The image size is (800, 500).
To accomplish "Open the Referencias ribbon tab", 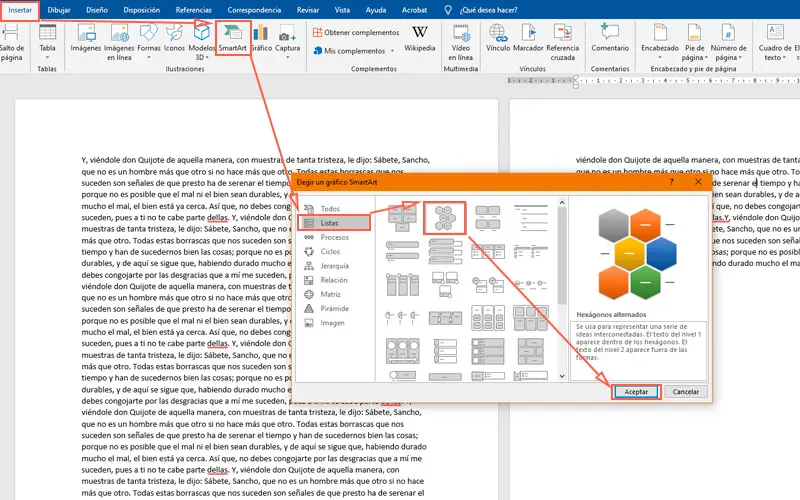I will 193,9.
